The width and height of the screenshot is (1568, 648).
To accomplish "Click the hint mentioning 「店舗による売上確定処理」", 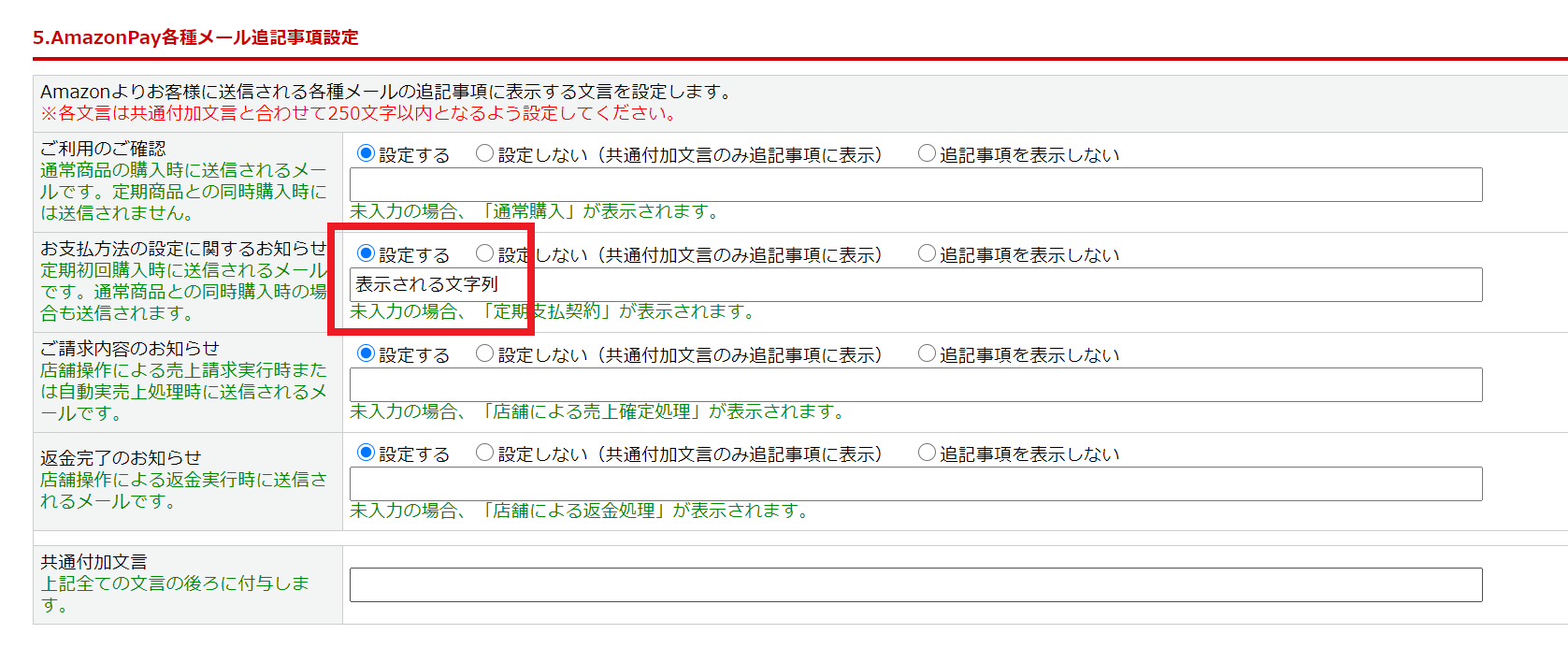I will coord(598,411).
